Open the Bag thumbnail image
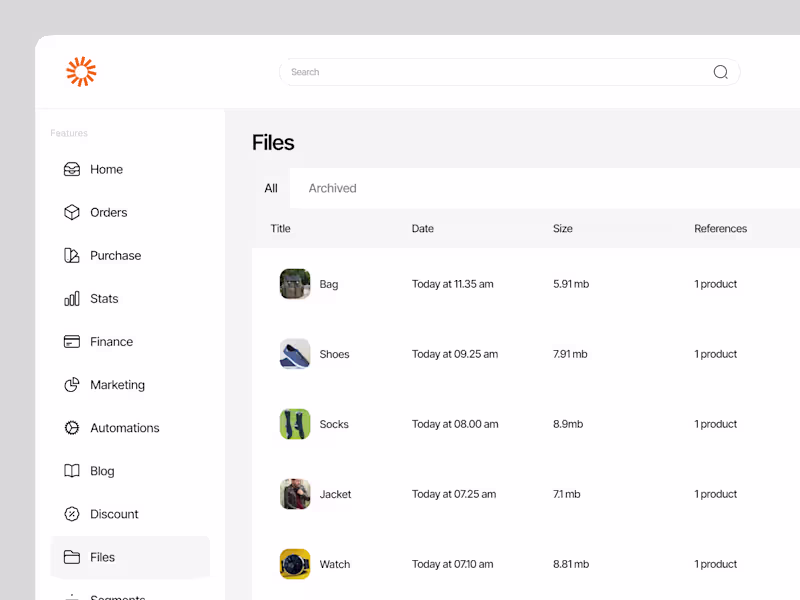 click(x=295, y=284)
